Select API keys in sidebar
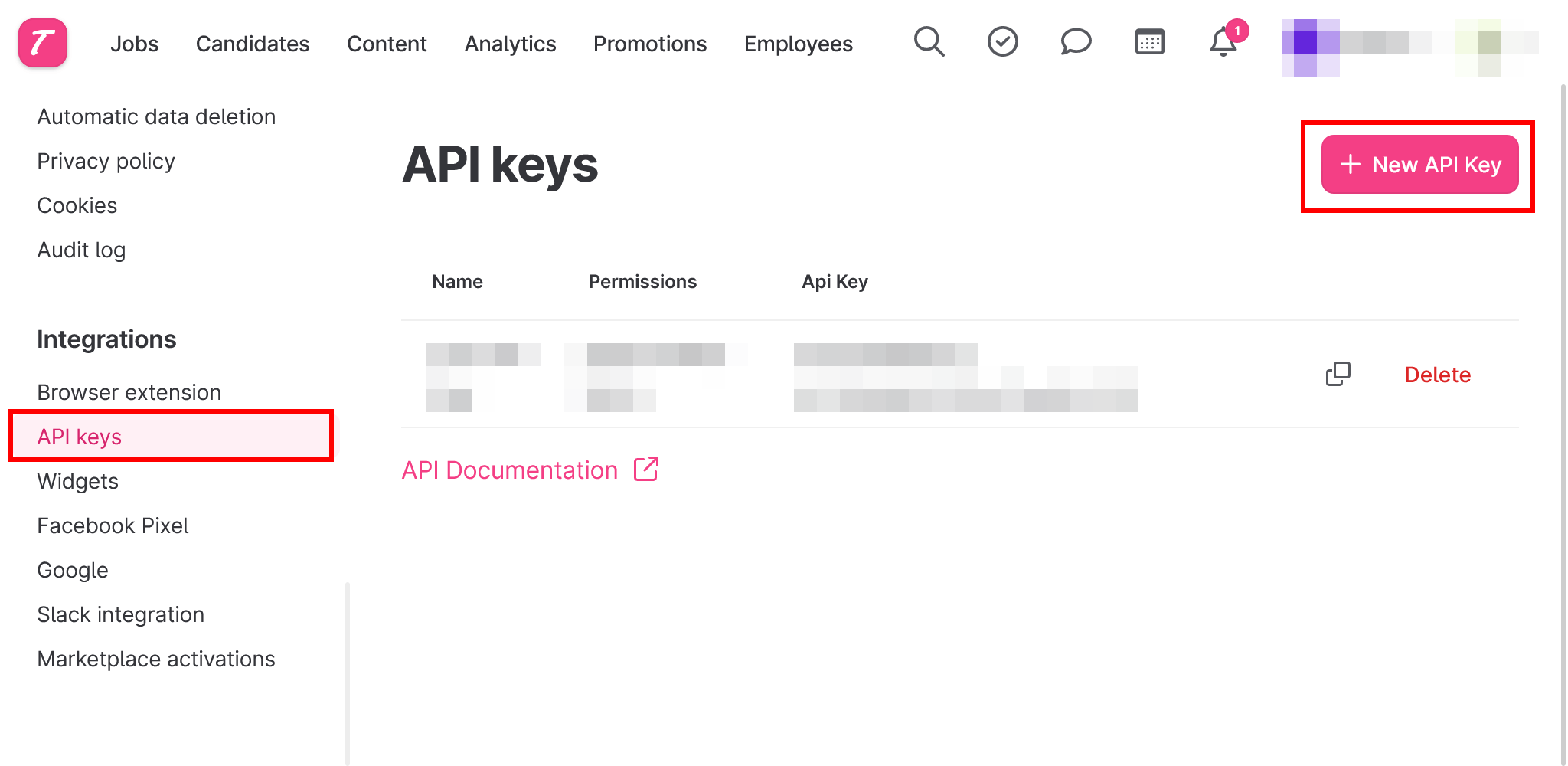The height and width of the screenshot is (766, 1568). [171, 437]
